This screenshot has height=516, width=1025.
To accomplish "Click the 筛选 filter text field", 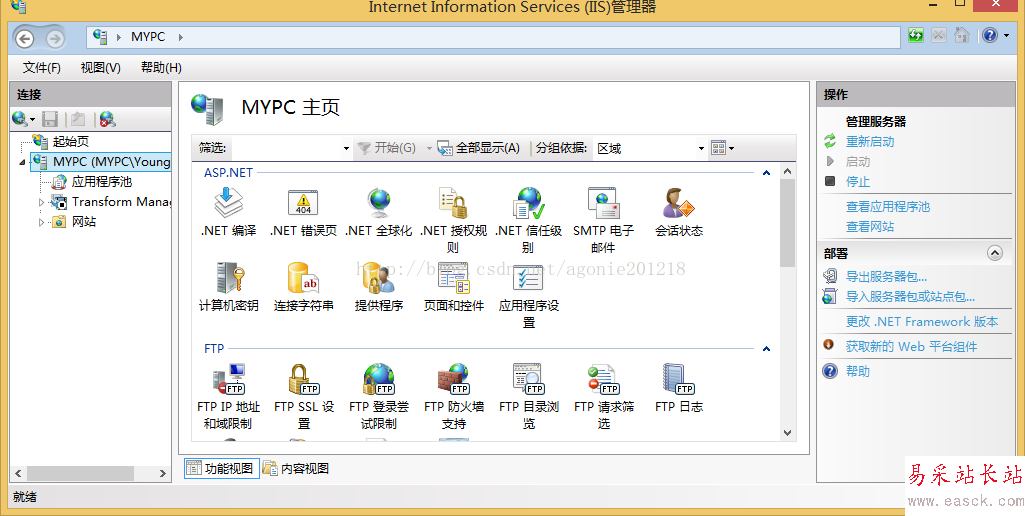I will click(x=285, y=148).
